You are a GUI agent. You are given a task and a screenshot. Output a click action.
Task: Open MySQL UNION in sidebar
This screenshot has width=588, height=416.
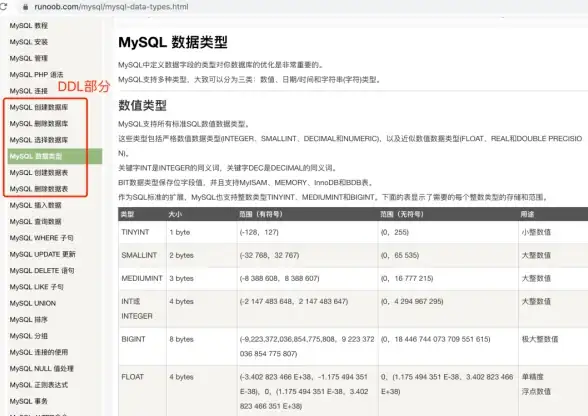33,303
